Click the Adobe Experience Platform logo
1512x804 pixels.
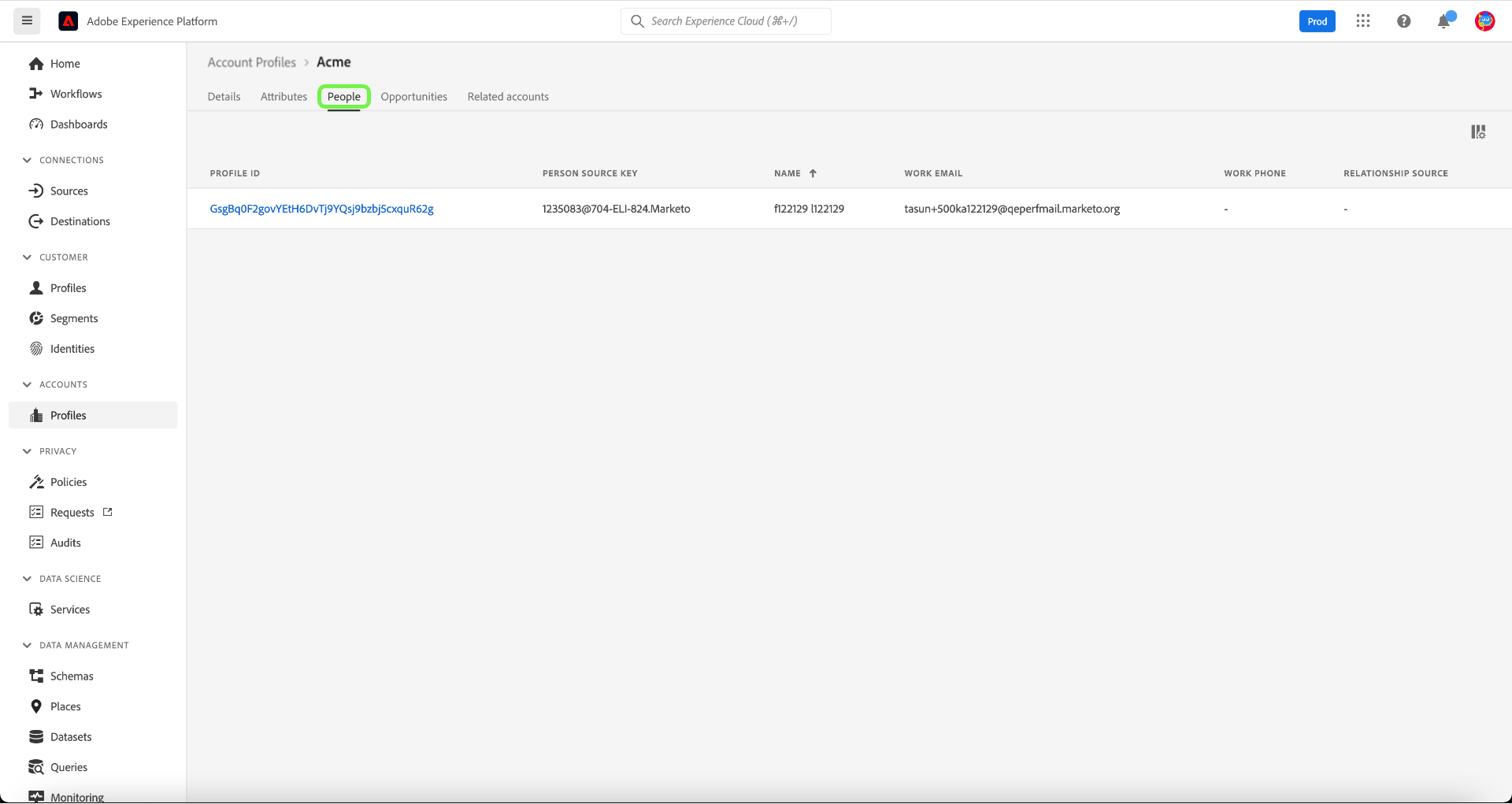click(69, 21)
